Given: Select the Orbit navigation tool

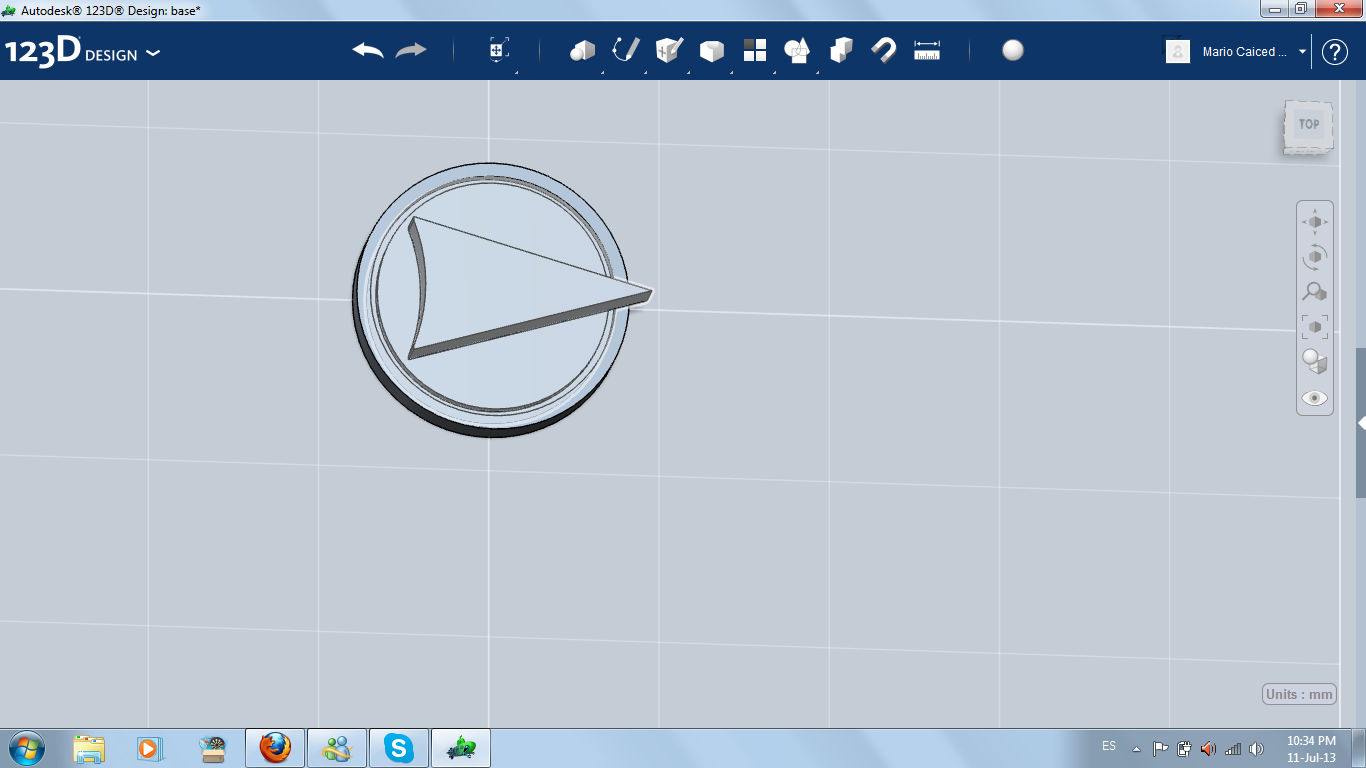Looking at the screenshot, I should (1315, 257).
